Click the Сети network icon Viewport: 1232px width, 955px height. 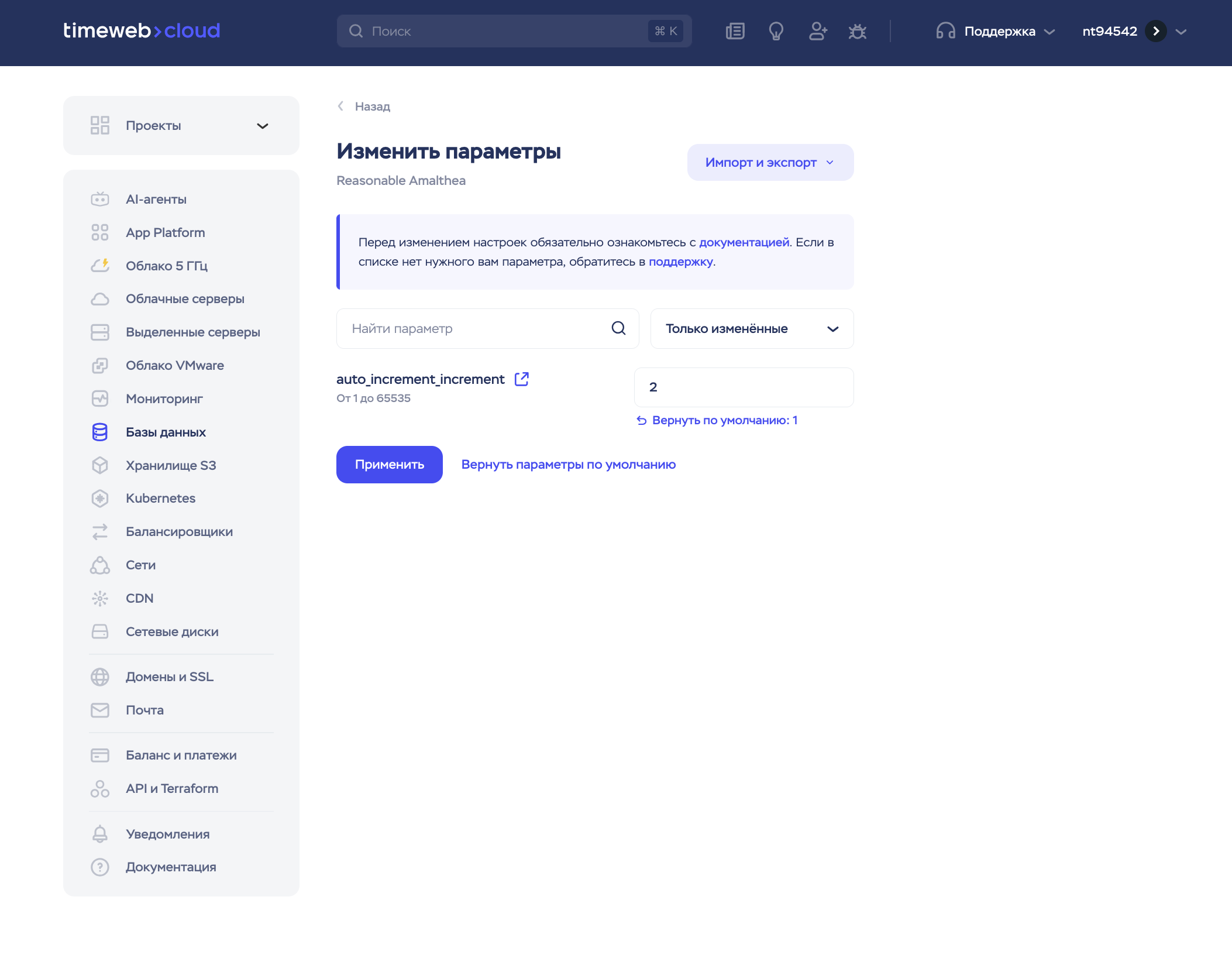[x=100, y=565]
